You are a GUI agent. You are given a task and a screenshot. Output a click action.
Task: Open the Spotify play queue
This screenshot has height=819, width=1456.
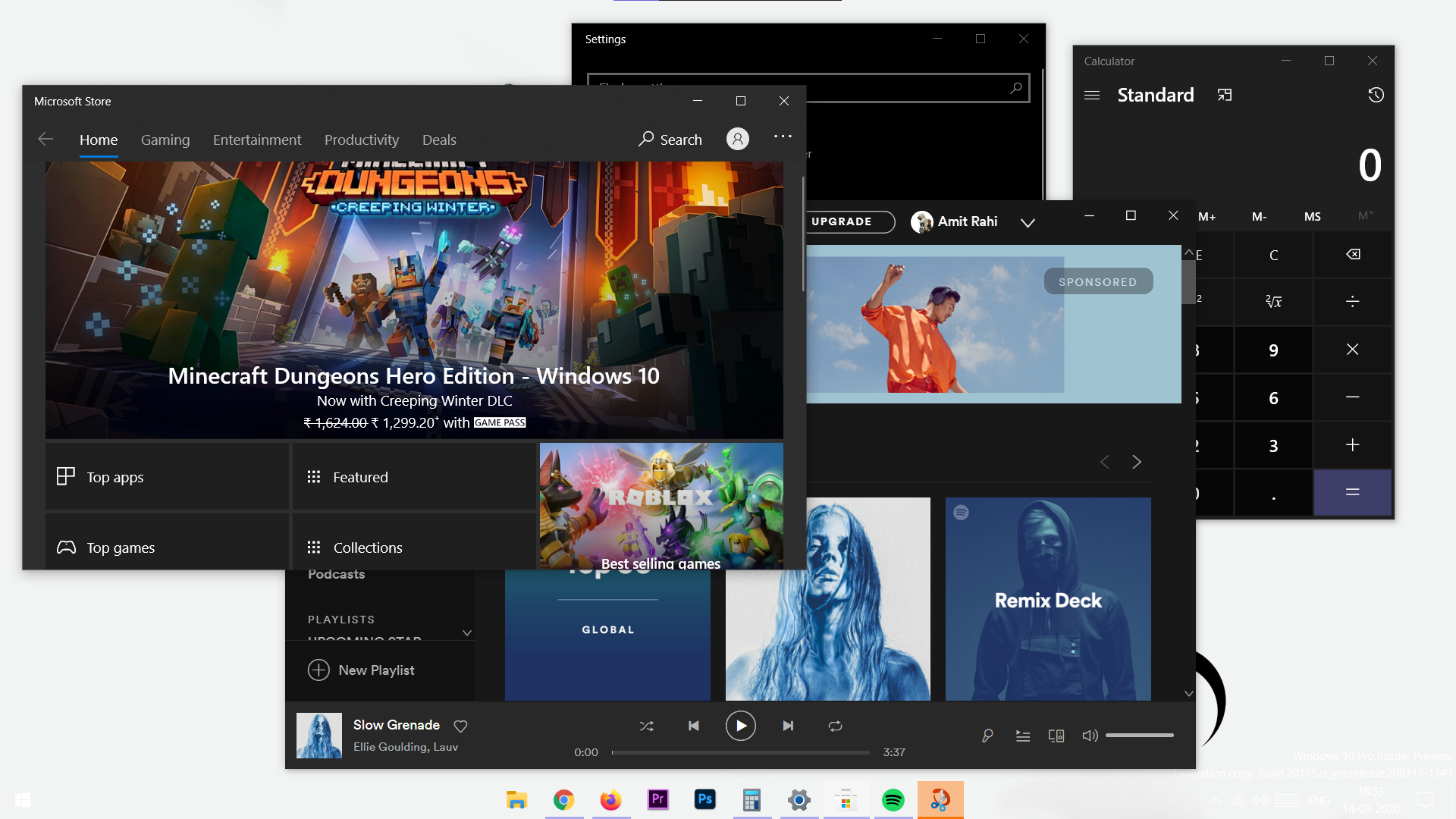[1022, 735]
